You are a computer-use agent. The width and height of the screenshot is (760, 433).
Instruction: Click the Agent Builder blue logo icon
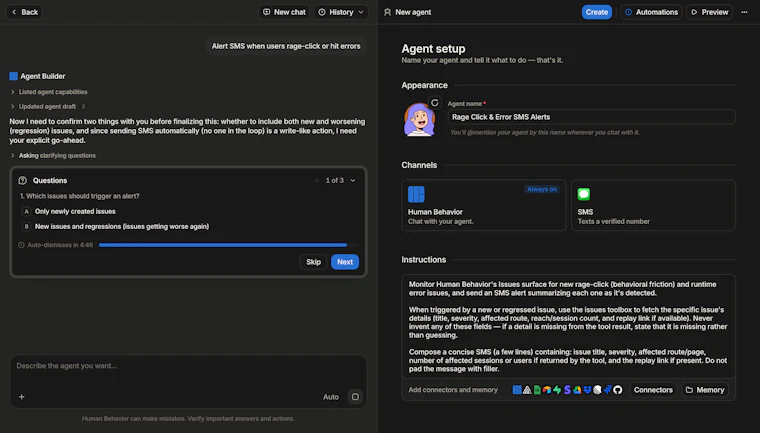pos(14,76)
